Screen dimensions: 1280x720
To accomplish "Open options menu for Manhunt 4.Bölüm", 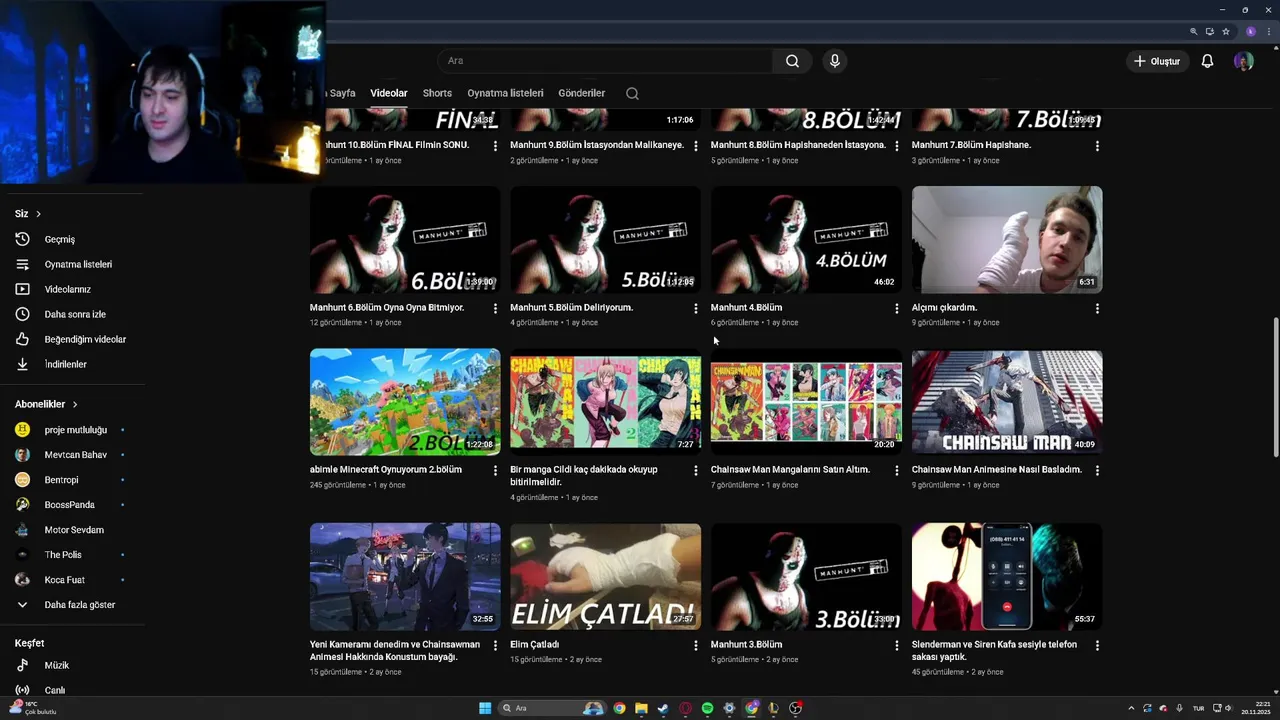I will 896,309.
